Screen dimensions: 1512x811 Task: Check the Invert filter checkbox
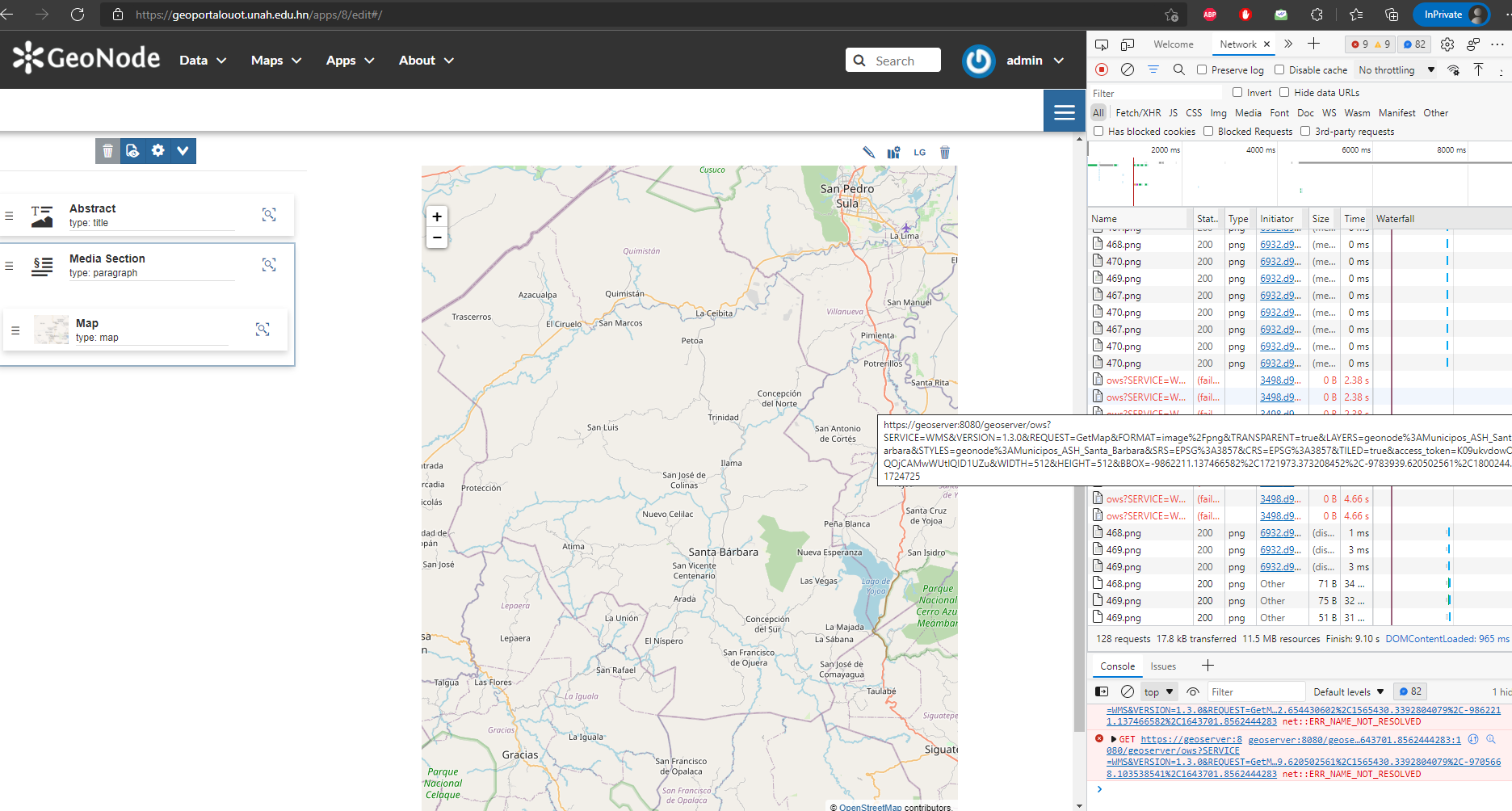click(x=1237, y=92)
